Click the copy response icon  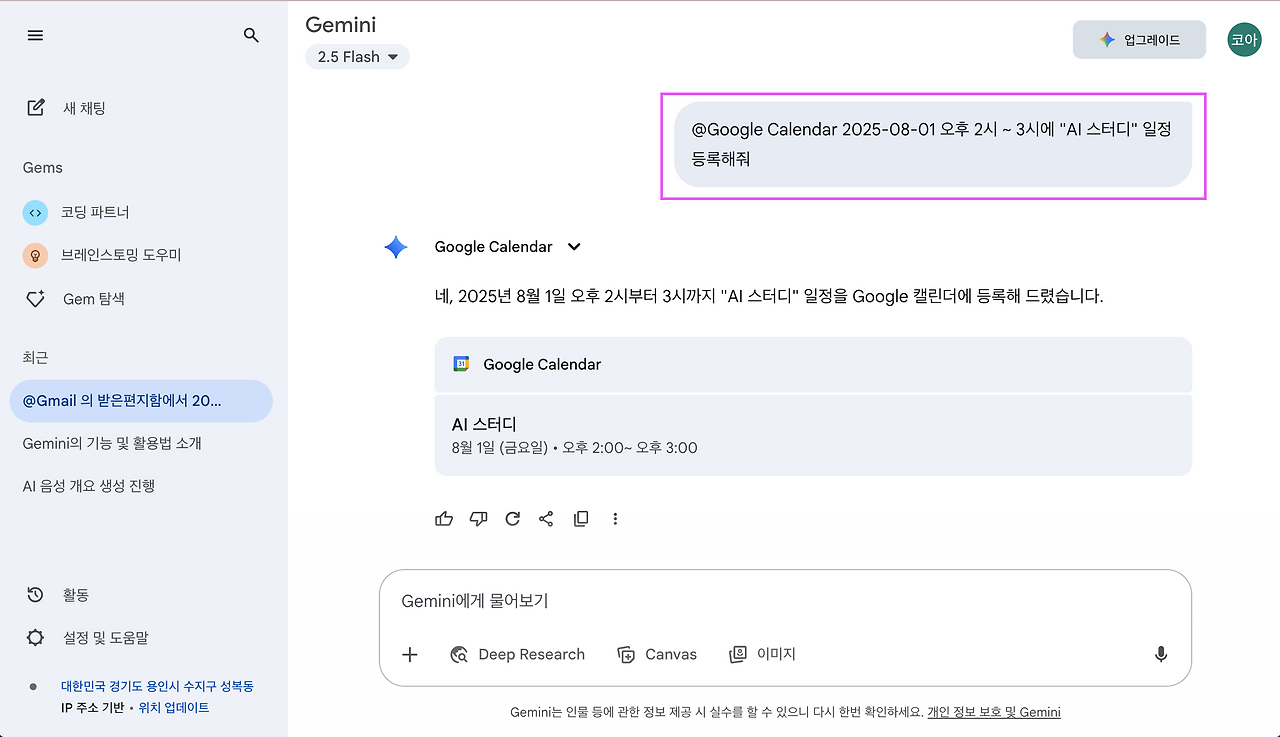[581, 518]
